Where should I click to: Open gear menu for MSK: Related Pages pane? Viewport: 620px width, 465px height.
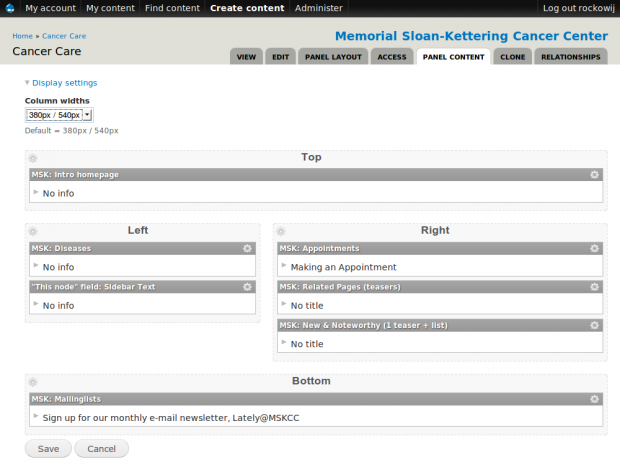594,287
